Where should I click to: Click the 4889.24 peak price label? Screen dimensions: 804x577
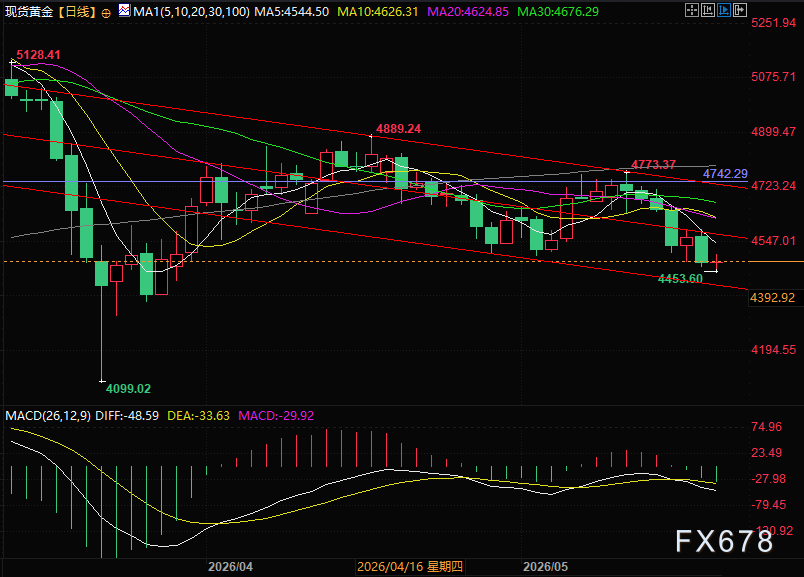[x=398, y=129]
